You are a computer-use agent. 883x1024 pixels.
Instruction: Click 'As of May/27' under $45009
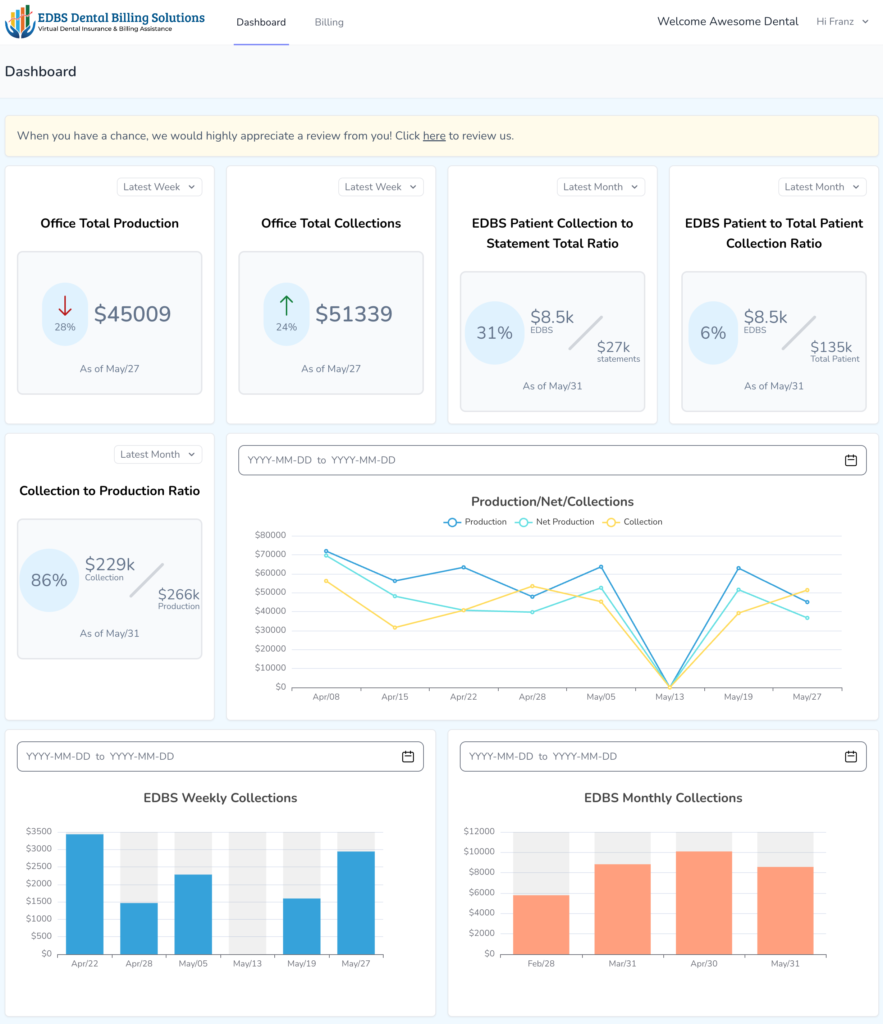pos(110,369)
